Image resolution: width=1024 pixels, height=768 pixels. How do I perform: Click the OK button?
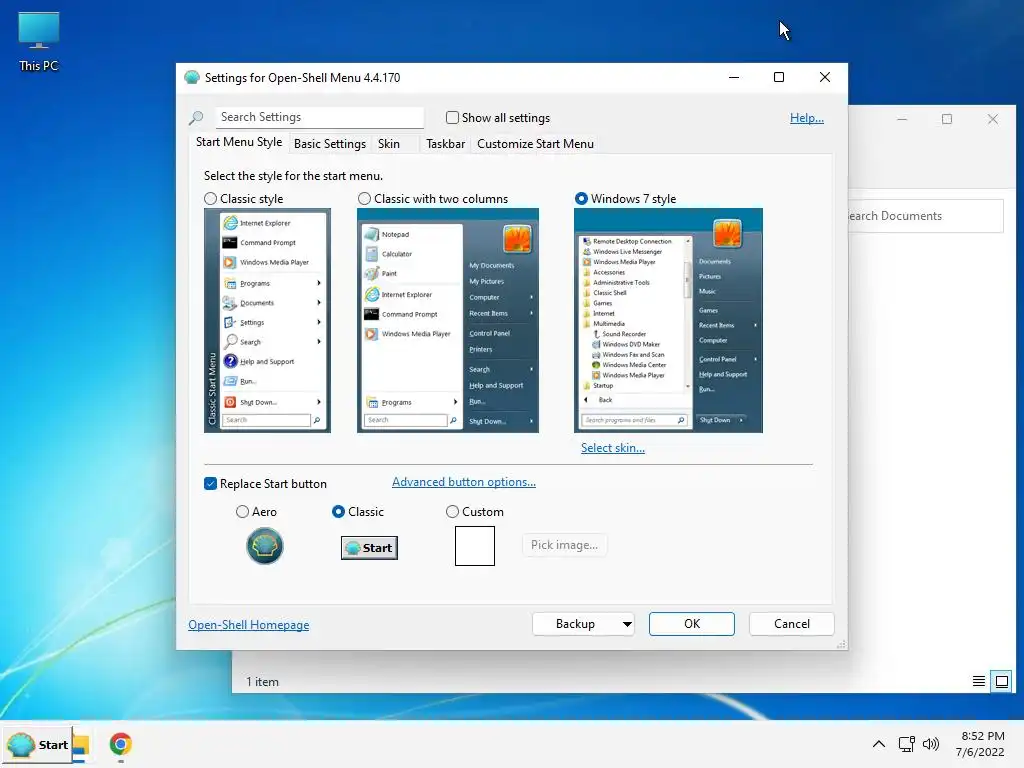point(692,624)
